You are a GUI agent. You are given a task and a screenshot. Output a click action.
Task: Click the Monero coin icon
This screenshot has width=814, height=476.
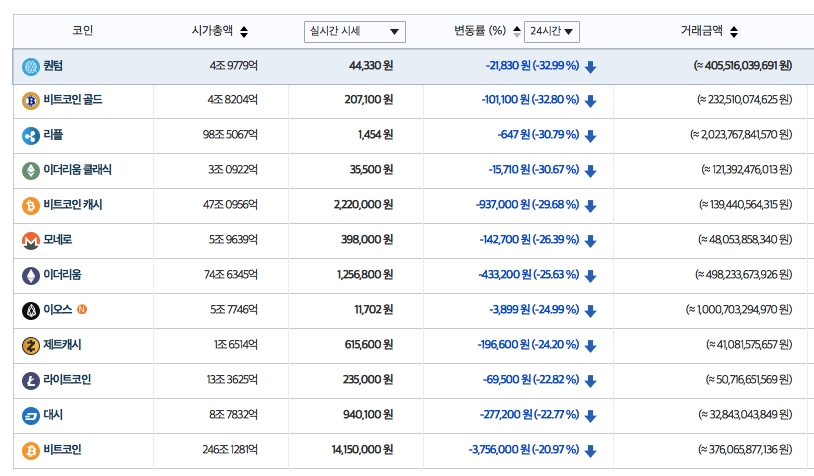pos(31,240)
